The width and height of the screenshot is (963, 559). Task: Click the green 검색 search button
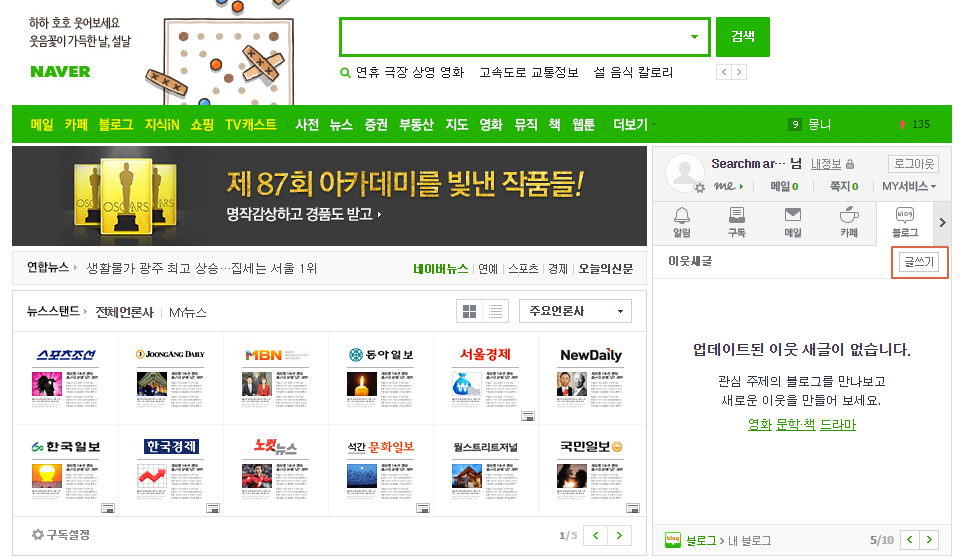pyautogui.click(x=743, y=37)
